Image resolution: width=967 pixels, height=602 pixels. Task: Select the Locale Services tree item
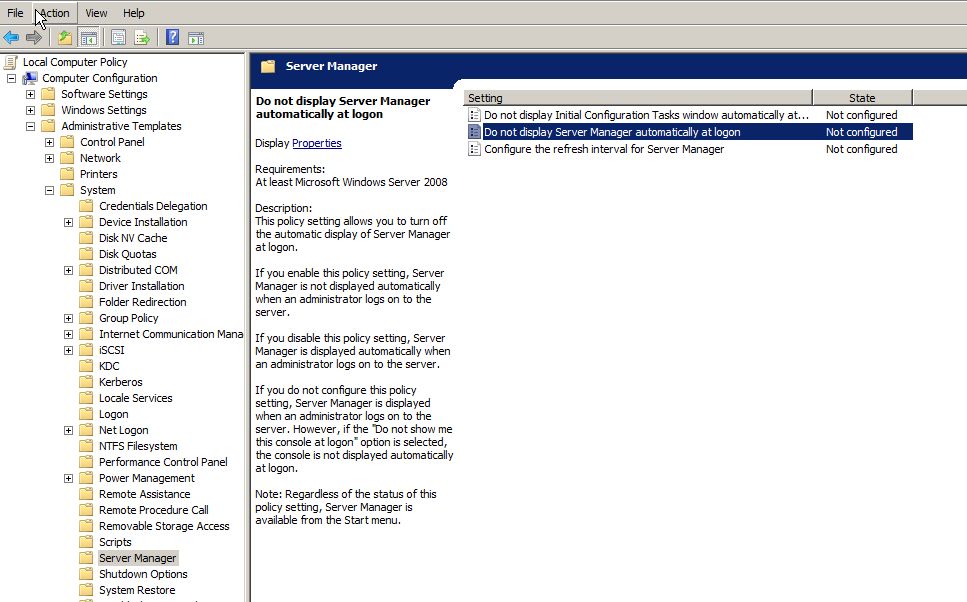[136, 398]
